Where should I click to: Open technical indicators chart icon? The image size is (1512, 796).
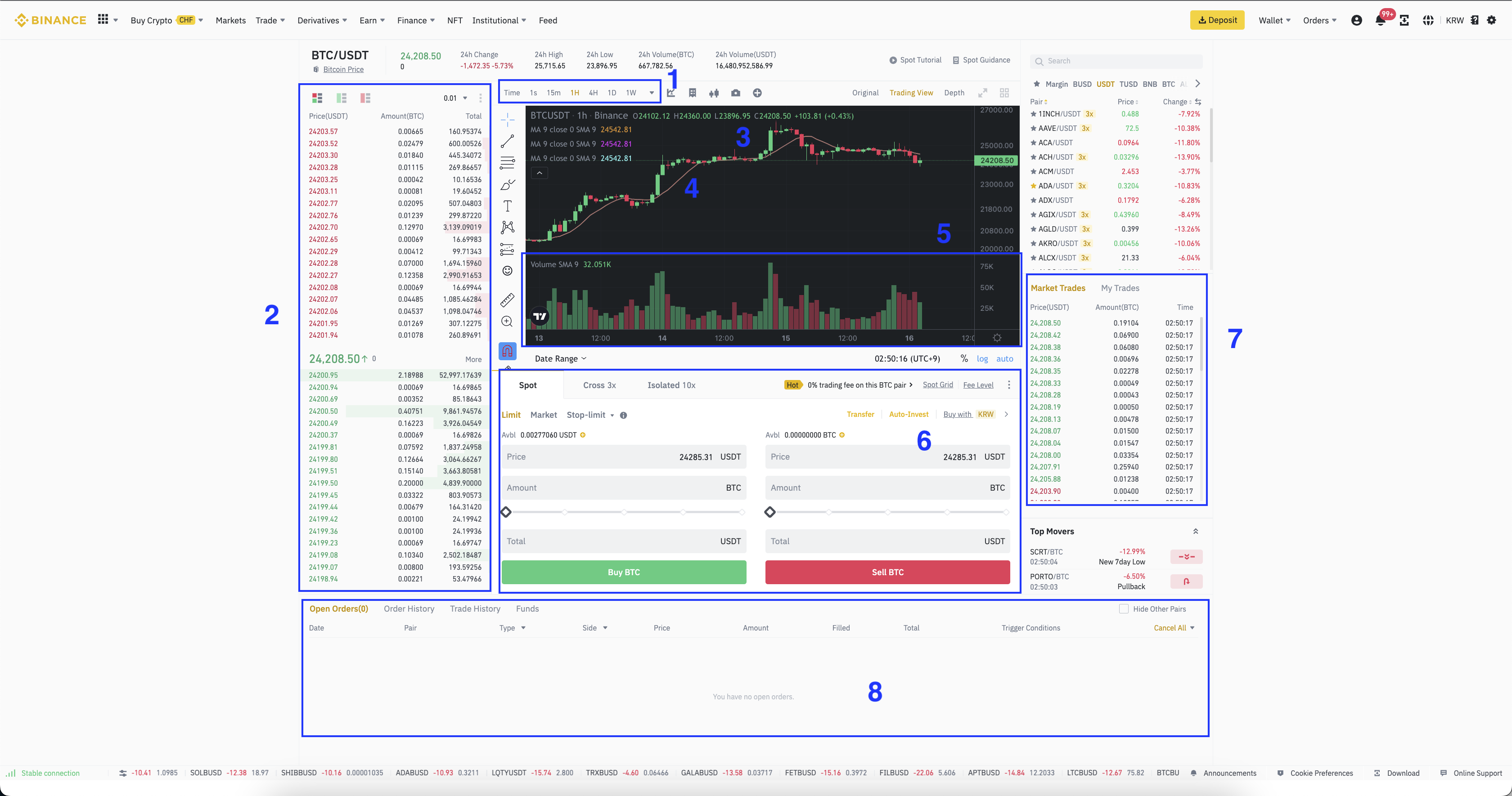point(671,93)
